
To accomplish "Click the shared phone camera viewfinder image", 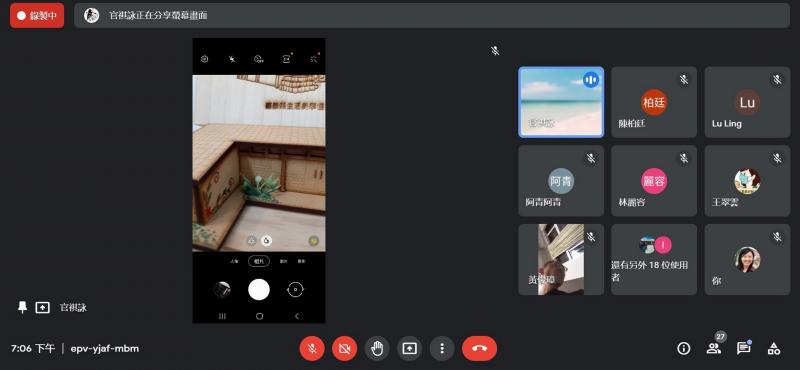I will tap(259, 163).
